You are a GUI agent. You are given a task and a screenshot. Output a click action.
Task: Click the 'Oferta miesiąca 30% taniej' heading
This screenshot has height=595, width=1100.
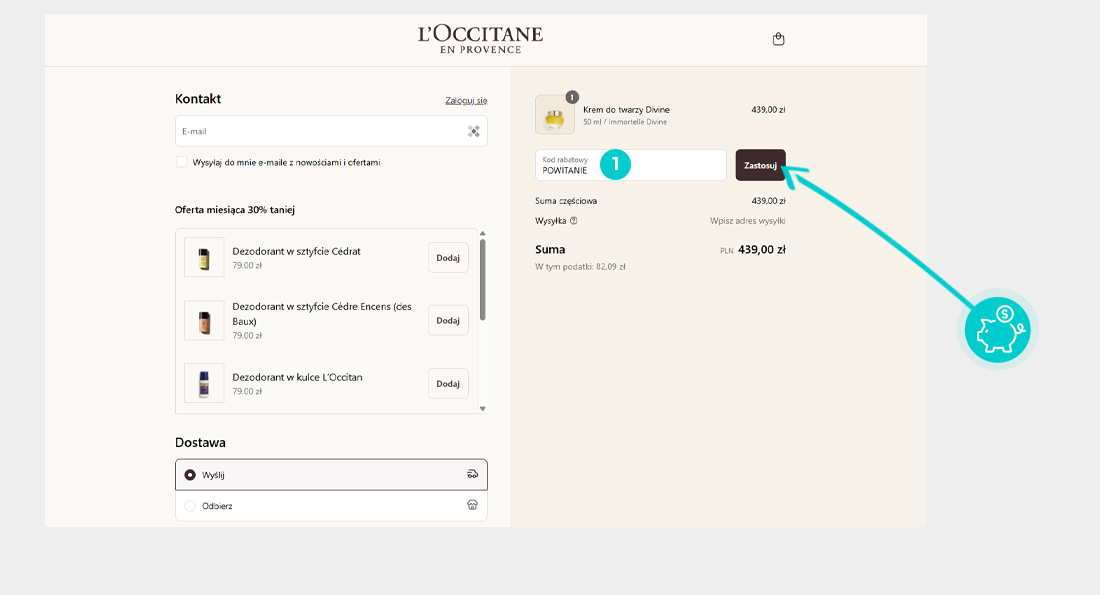235,210
